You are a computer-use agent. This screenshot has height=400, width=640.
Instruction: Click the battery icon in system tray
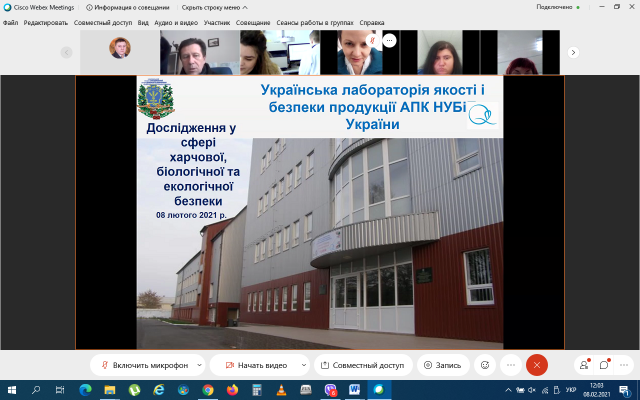[x=520, y=390]
